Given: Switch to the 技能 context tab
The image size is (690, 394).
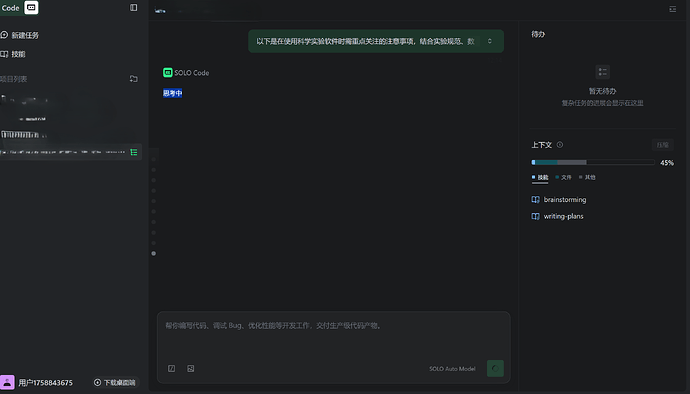Looking at the screenshot, I should click(x=540, y=177).
